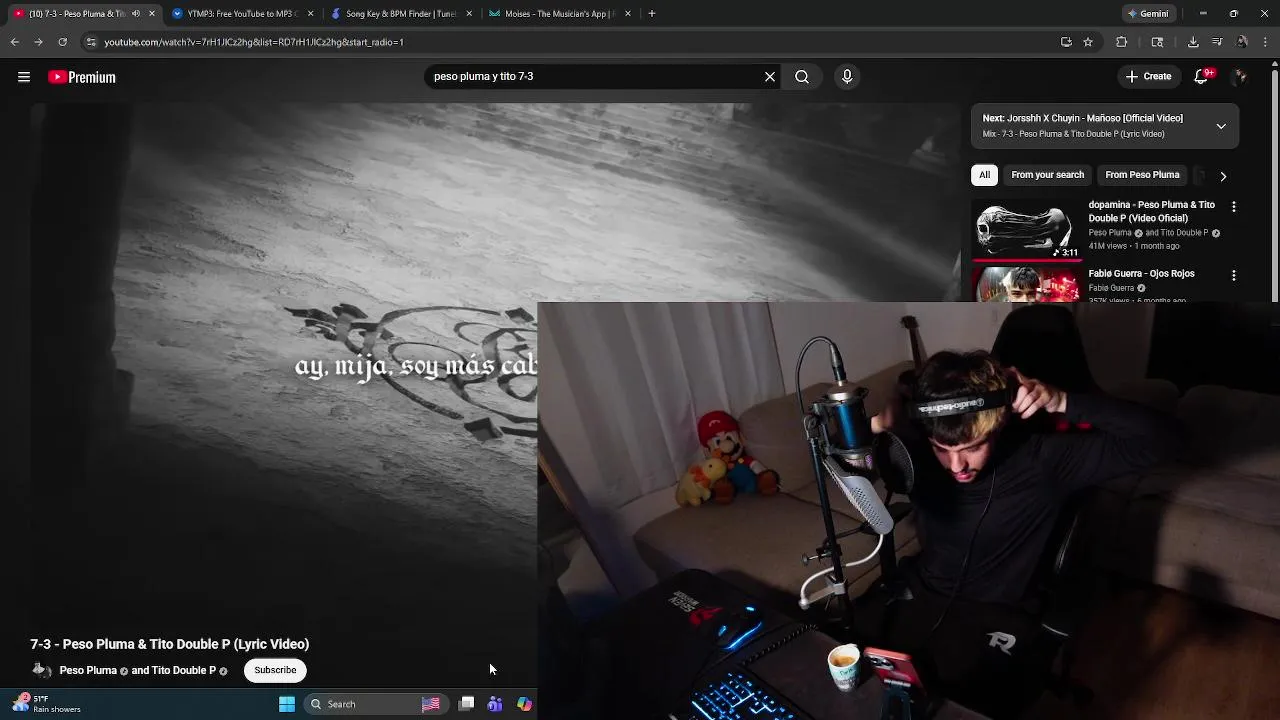Close the YTMP3 browser tab
This screenshot has height=720, width=1280.
[x=310, y=14]
